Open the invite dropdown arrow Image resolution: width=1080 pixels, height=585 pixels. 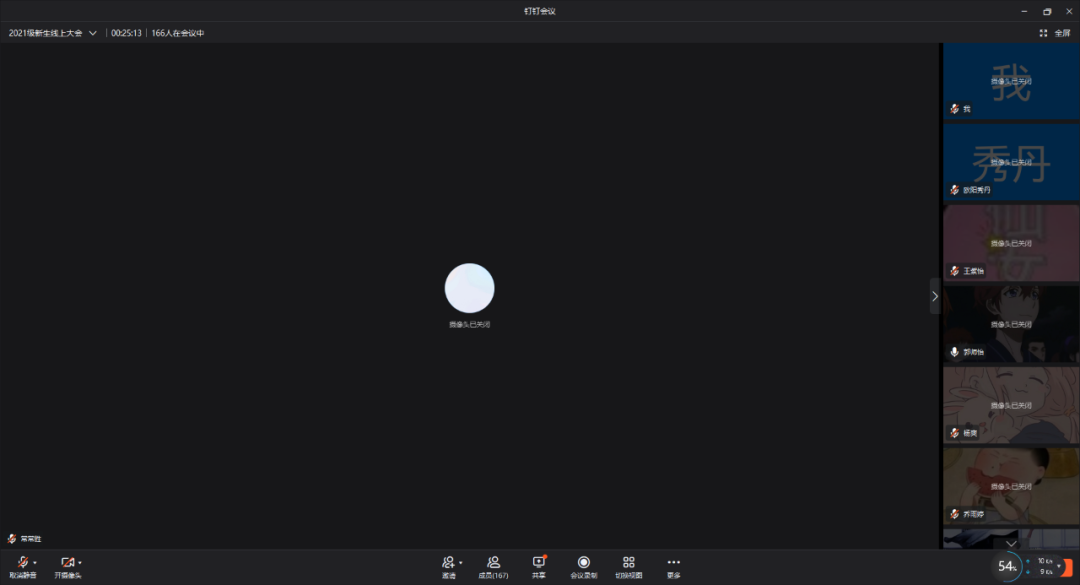point(461,563)
